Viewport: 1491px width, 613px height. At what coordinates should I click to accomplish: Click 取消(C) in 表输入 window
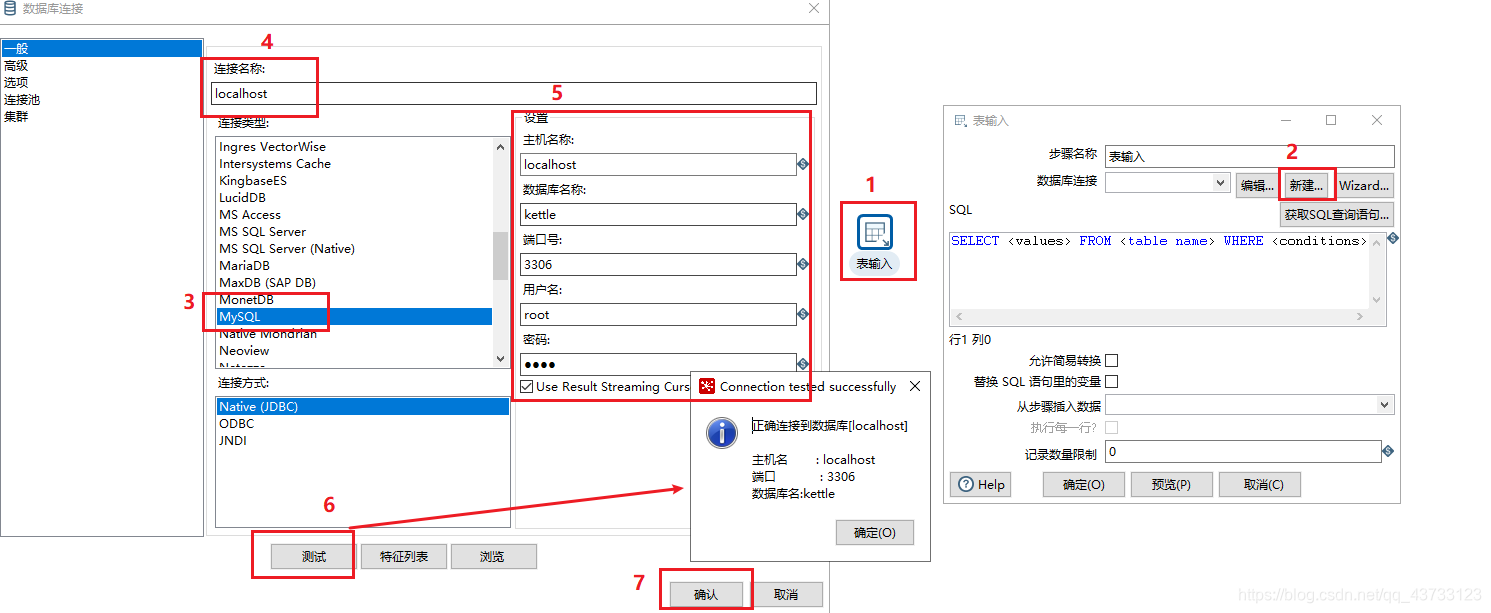(1259, 484)
